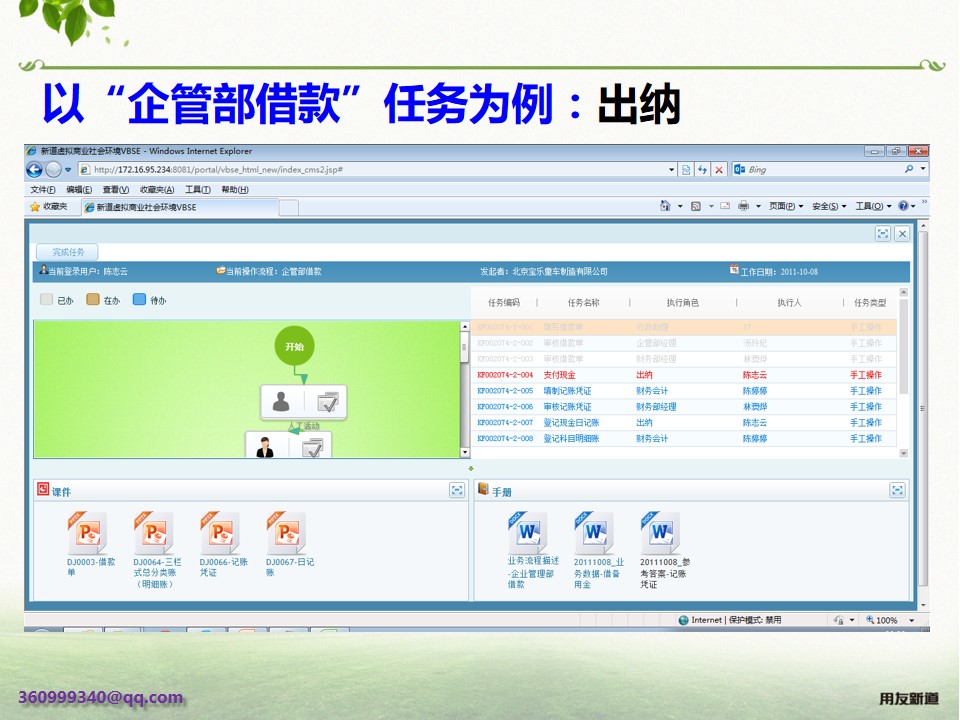The image size is (960, 720).
Task: Click the blank new tab button
Action: (289, 208)
